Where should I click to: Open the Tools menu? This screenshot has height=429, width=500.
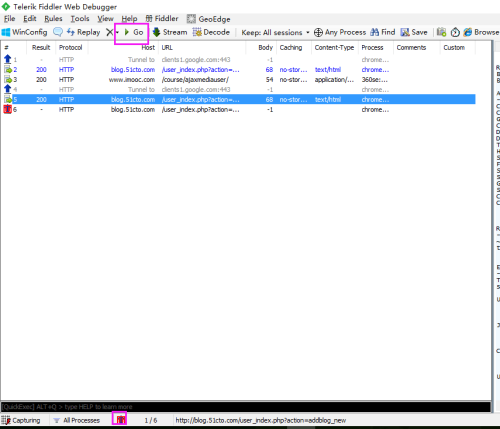click(80, 19)
